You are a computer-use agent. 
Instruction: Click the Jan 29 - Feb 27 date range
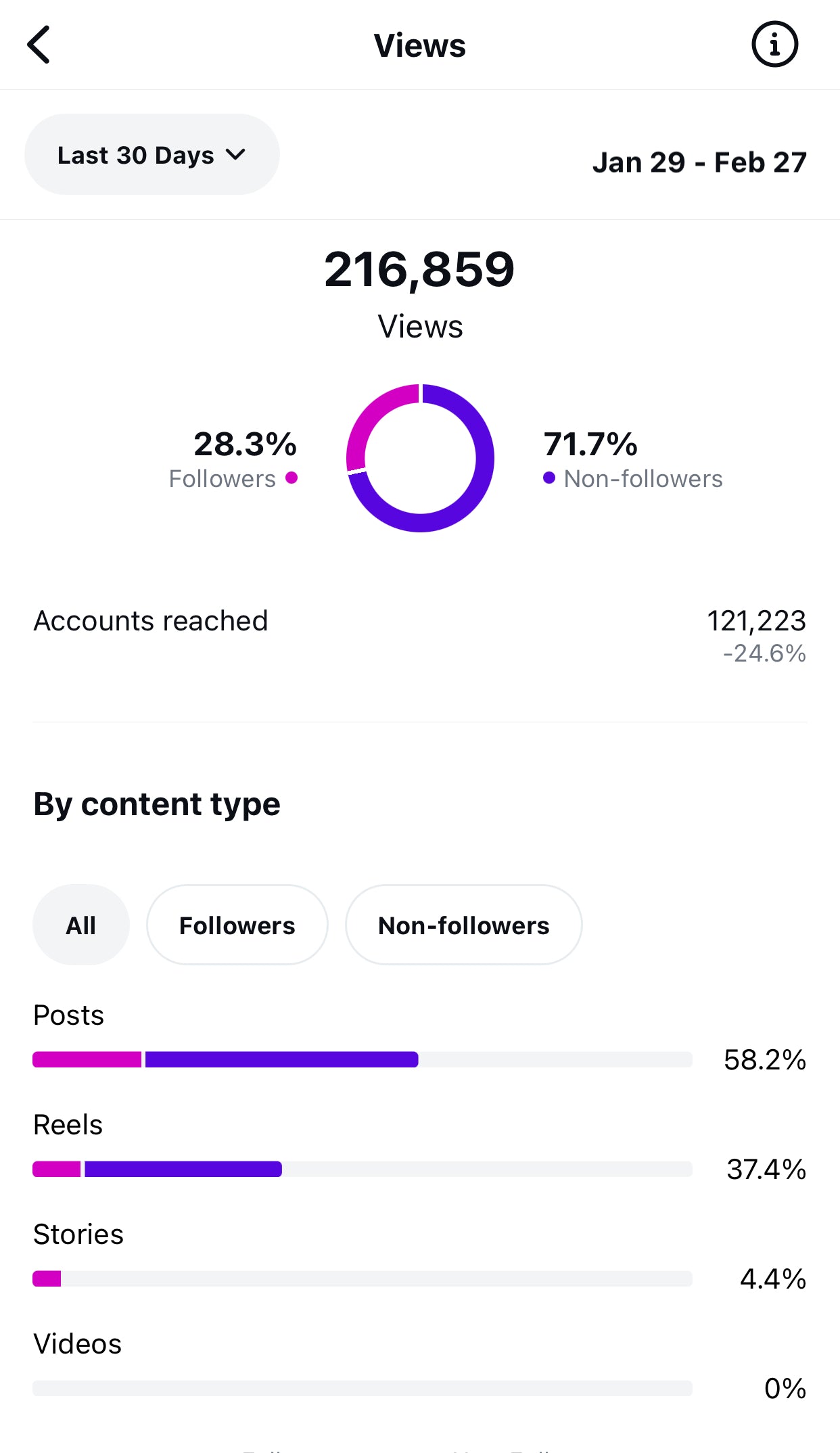[x=699, y=162]
